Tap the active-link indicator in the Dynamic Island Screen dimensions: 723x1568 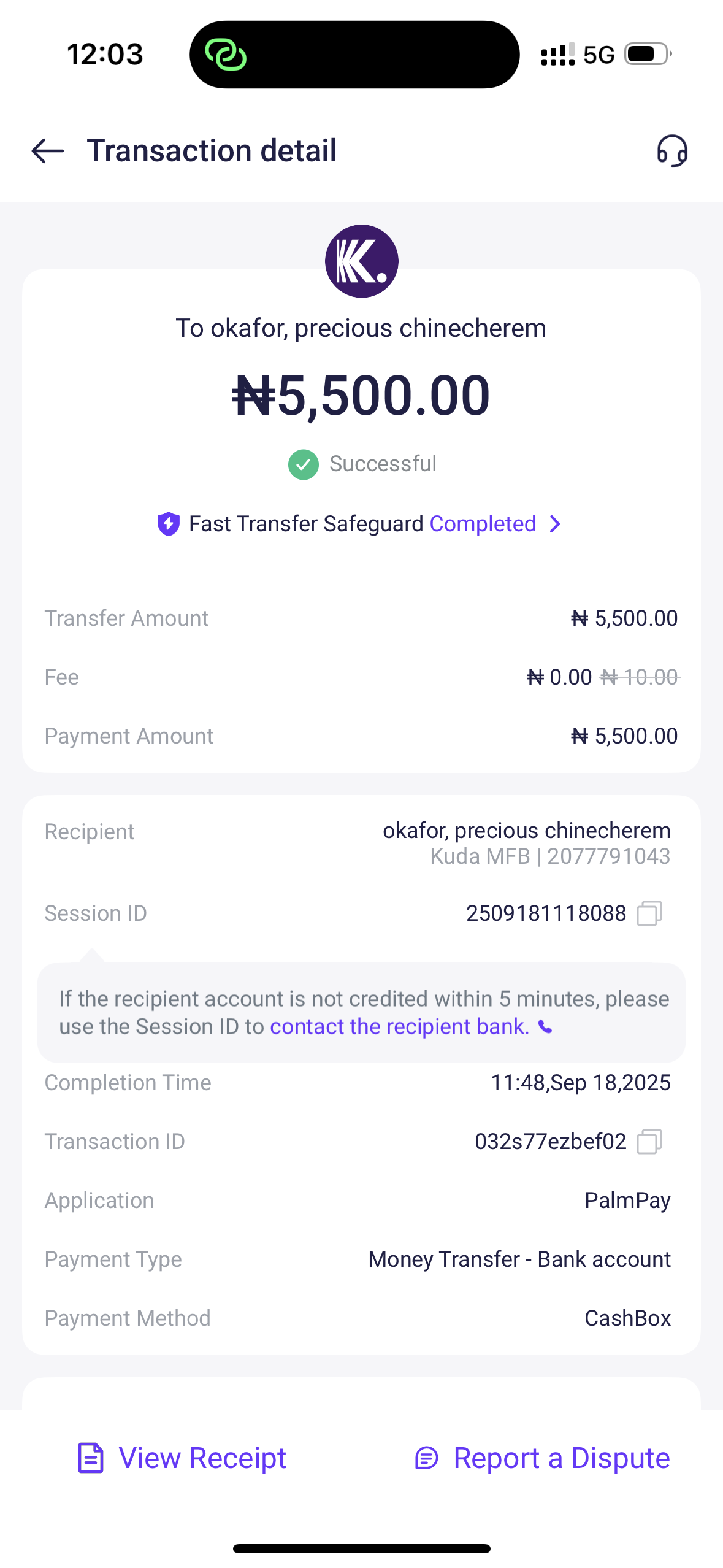pos(226,55)
